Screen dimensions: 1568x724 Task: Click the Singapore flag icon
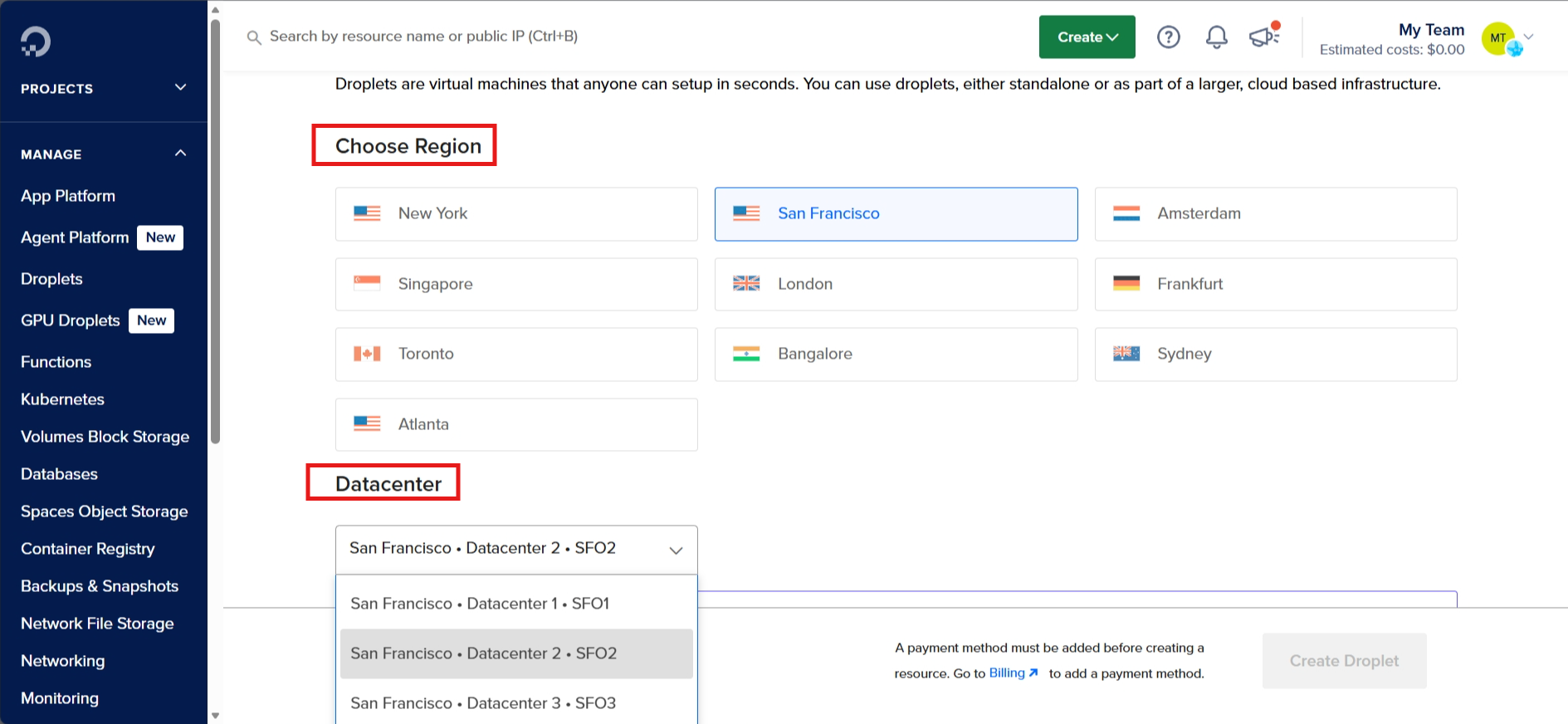(367, 283)
